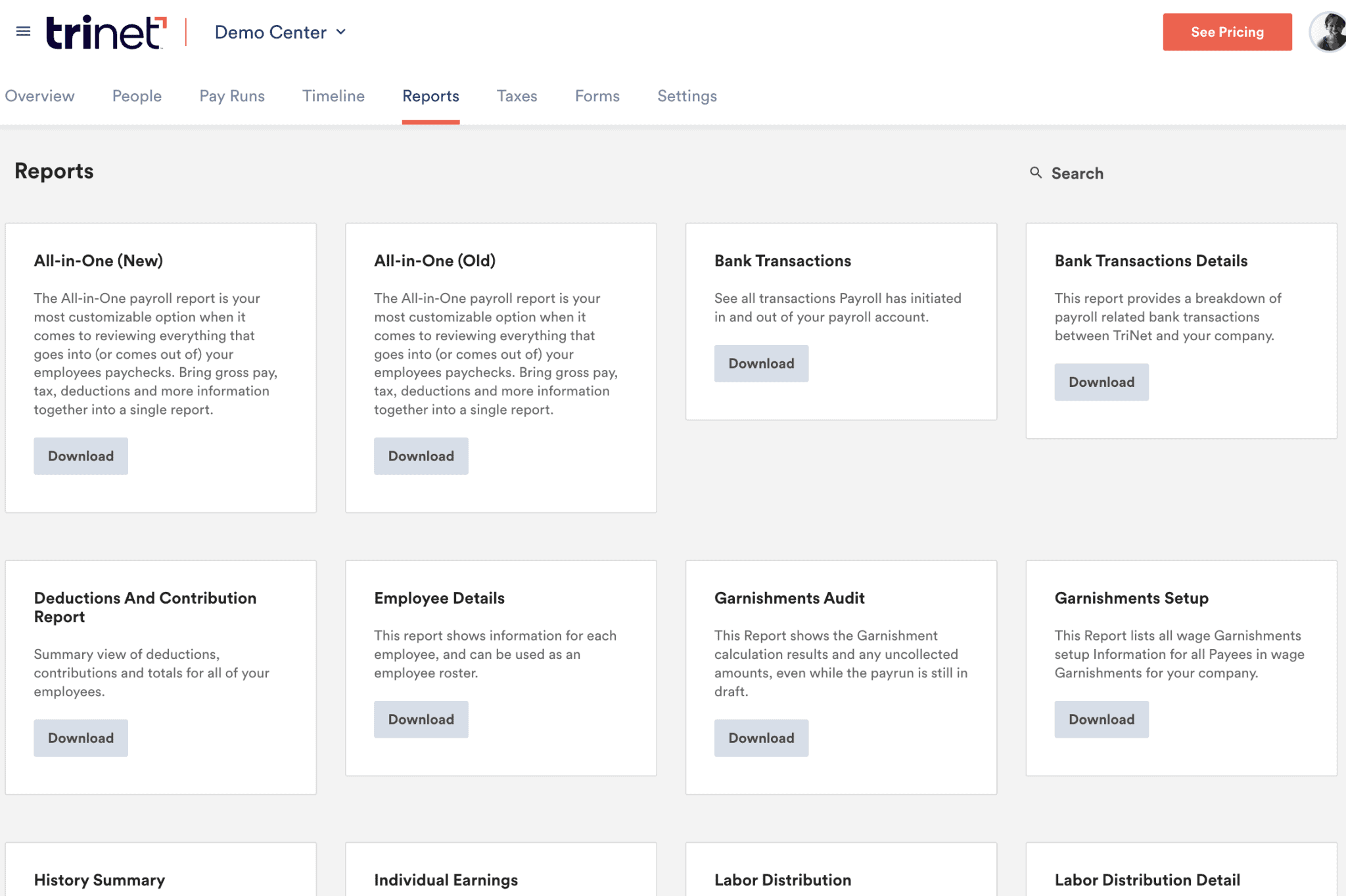Go to the Pay Runs tab
Image resolution: width=1346 pixels, height=896 pixels.
[232, 96]
